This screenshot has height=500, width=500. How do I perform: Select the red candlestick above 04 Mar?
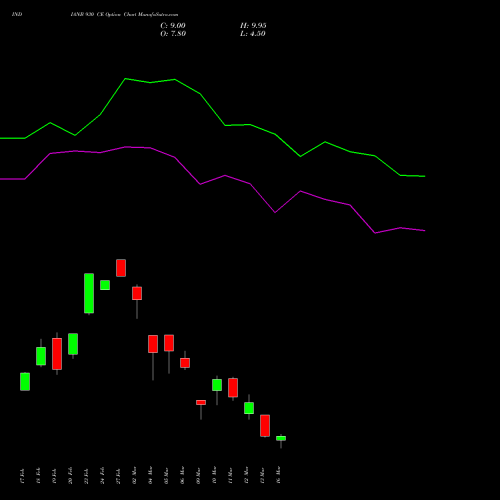153,344
